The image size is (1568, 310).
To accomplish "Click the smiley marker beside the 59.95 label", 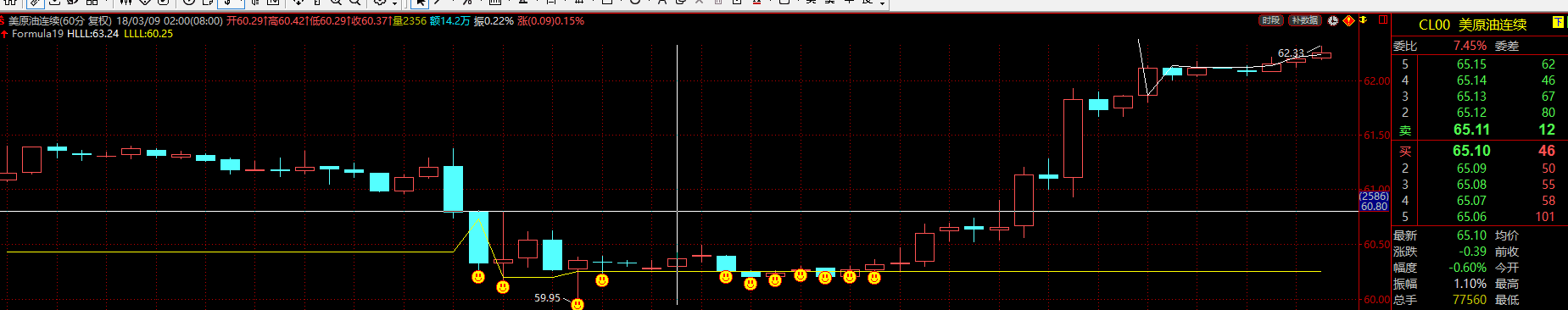I will [578, 304].
